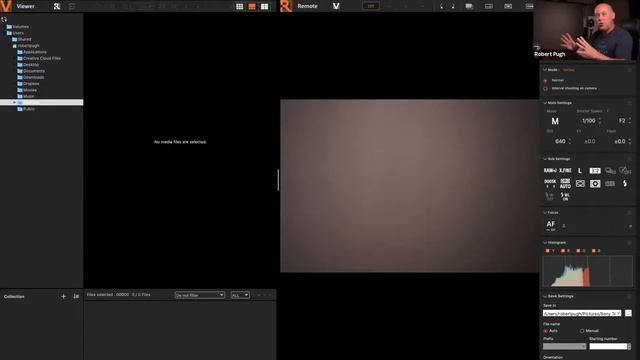Viewport: 640px width, 360px height.
Task: Switch to comparison split view in Viewer
Action: click(x=264, y=7)
